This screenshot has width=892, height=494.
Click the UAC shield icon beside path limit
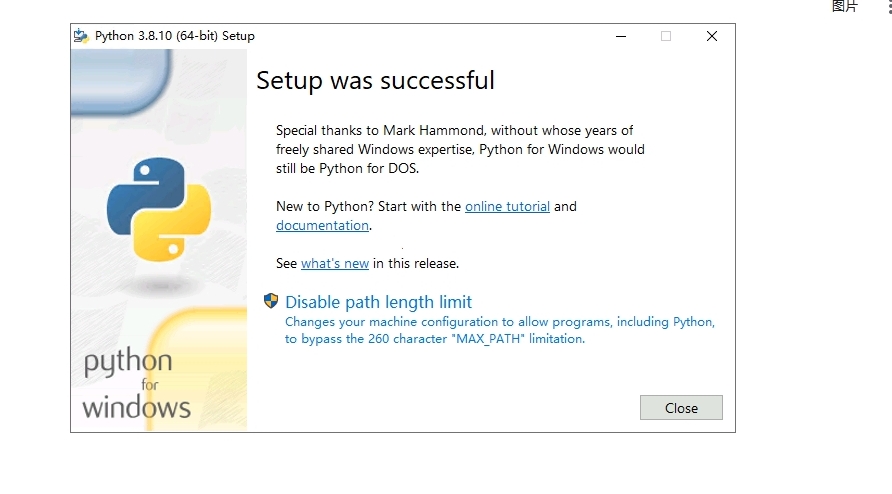coord(271,301)
